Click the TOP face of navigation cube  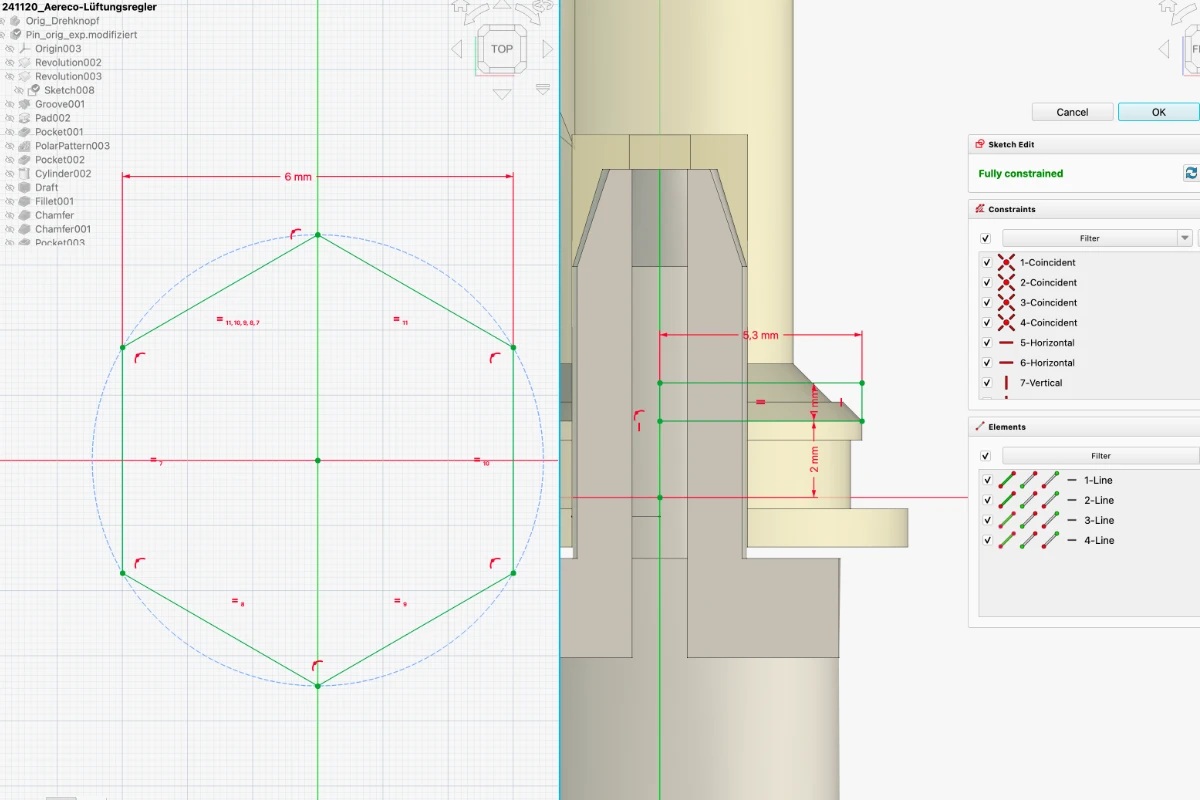pyautogui.click(x=502, y=48)
